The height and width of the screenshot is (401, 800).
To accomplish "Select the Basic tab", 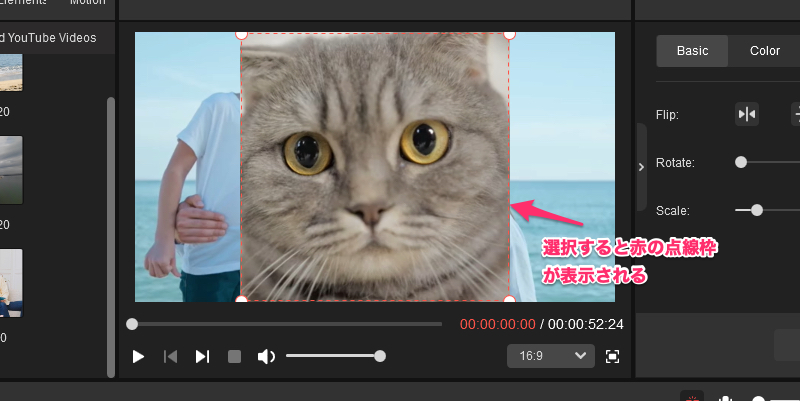I will click(692, 51).
